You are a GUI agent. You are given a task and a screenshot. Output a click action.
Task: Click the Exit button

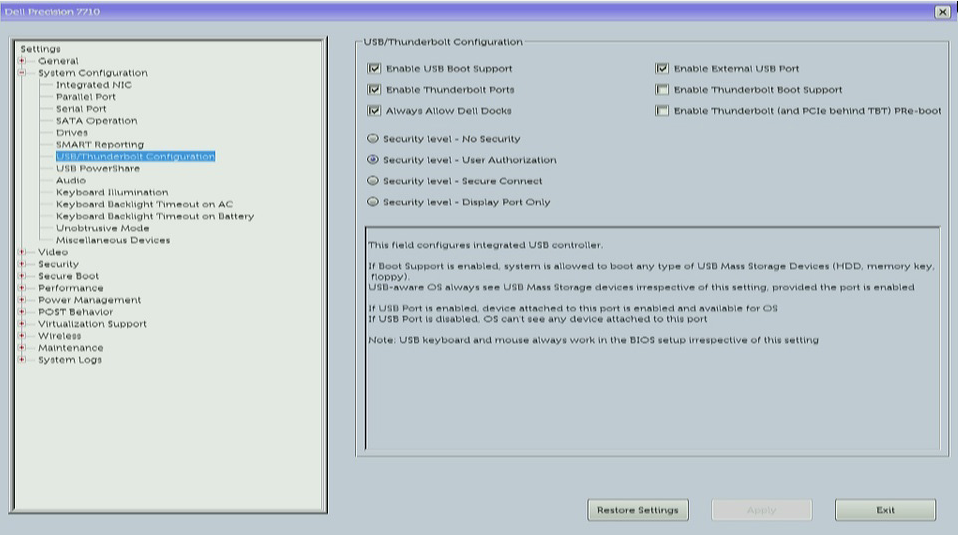point(885,510)
